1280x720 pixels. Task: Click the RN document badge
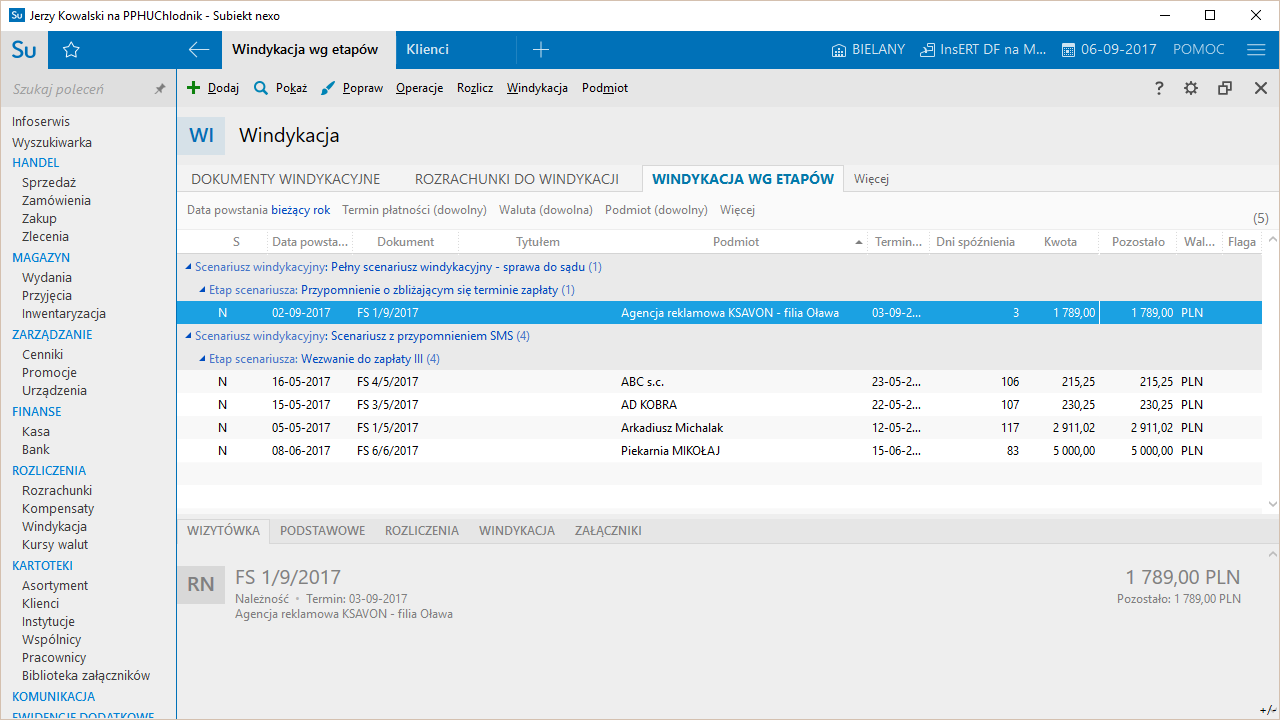(201, 585)
